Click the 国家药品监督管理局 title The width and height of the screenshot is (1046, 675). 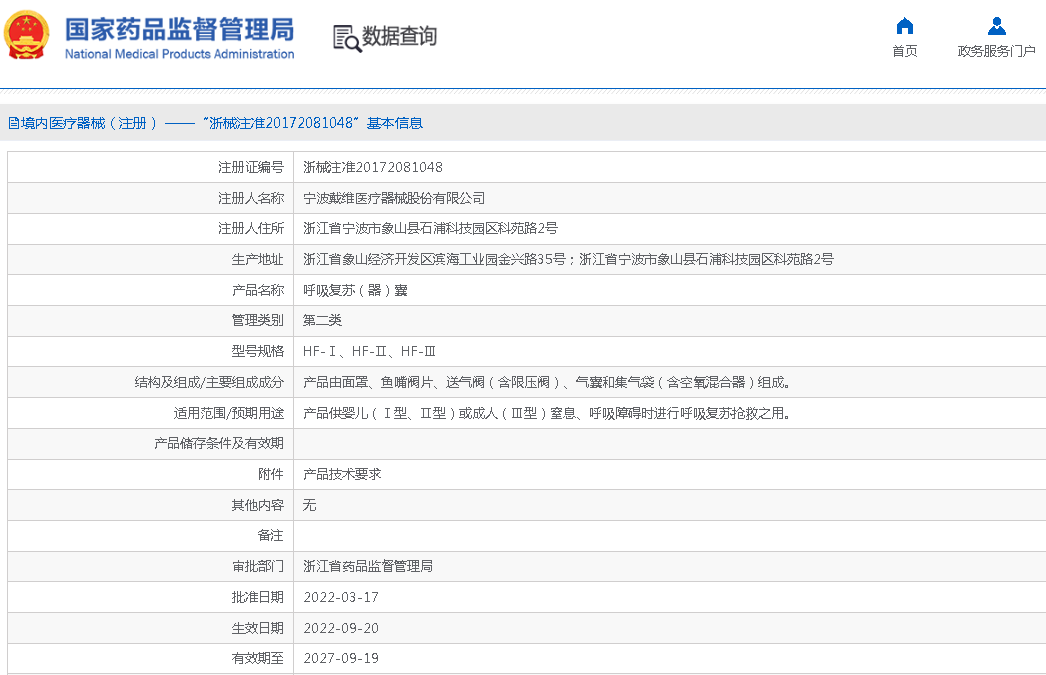pyautogui.click(x=179, y=30)
